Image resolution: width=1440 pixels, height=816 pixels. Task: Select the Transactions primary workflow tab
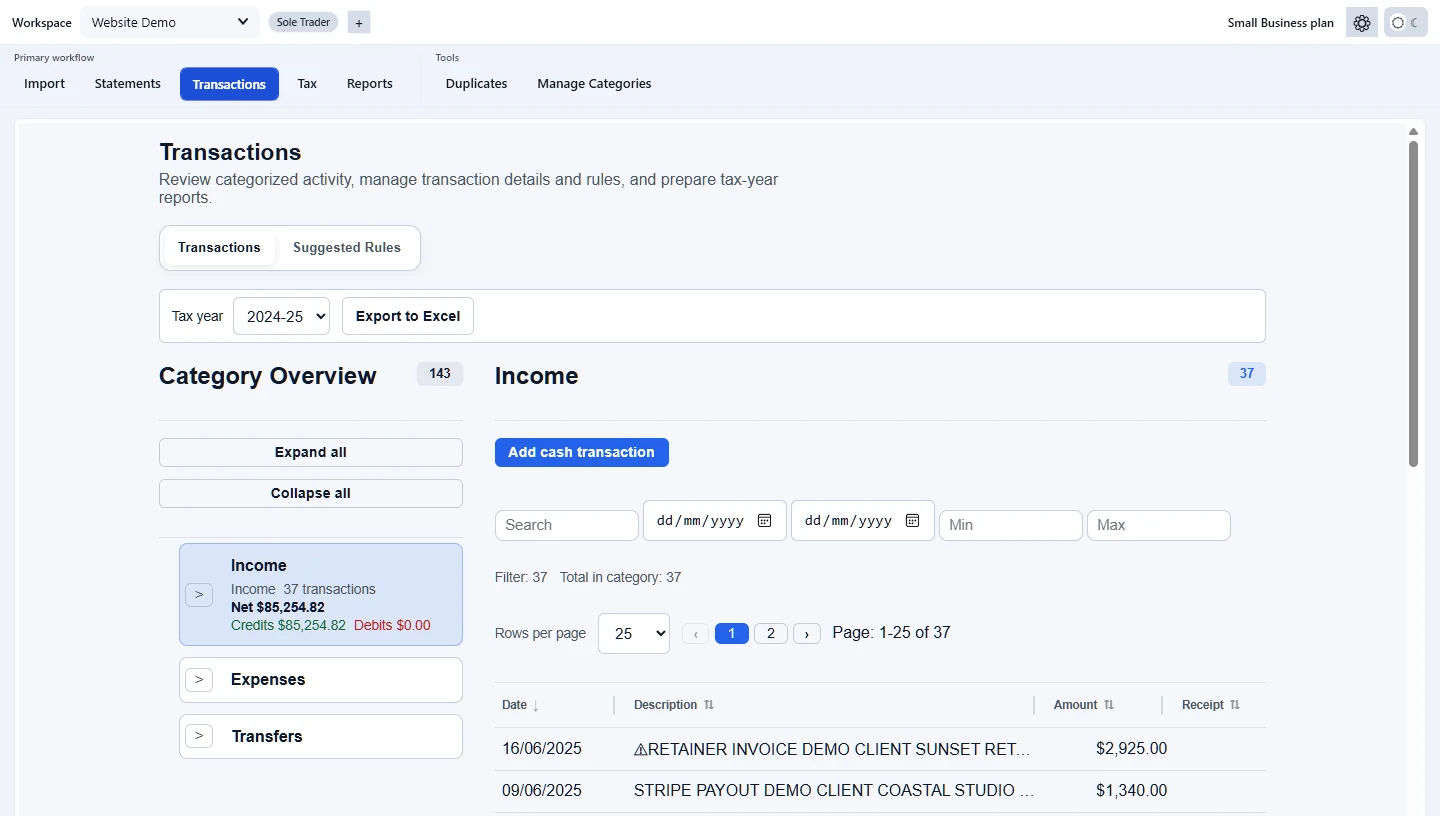coord(229,84)
